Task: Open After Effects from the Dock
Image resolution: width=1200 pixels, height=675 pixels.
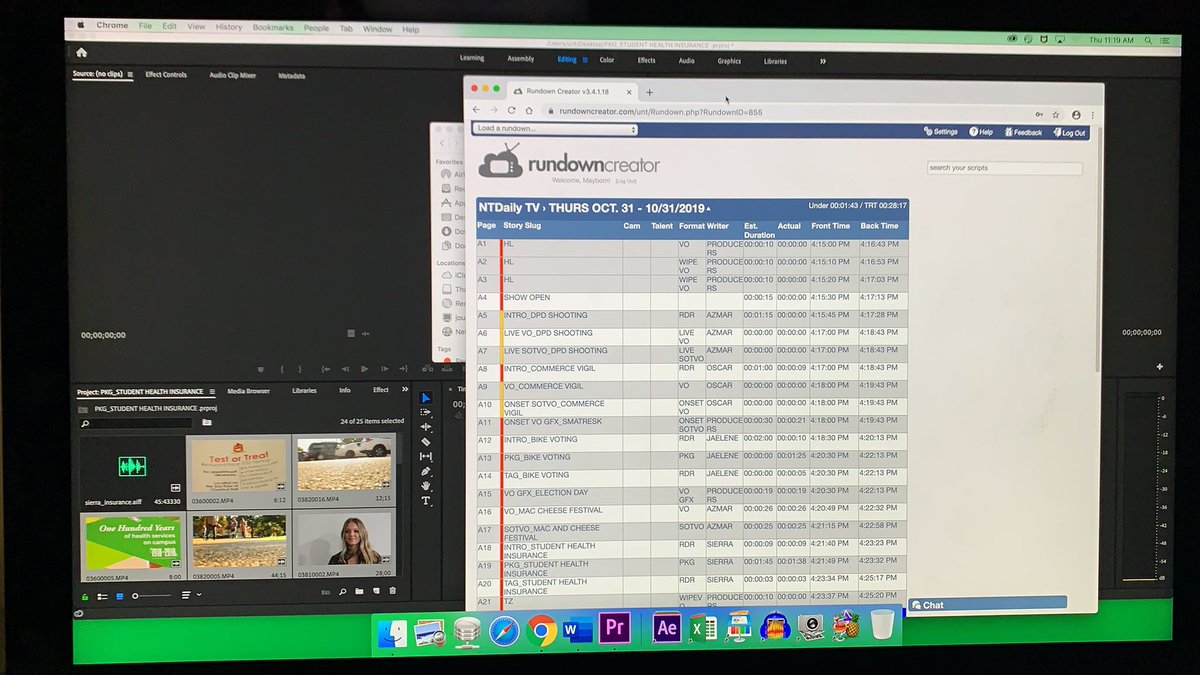Action: point(667,628)
